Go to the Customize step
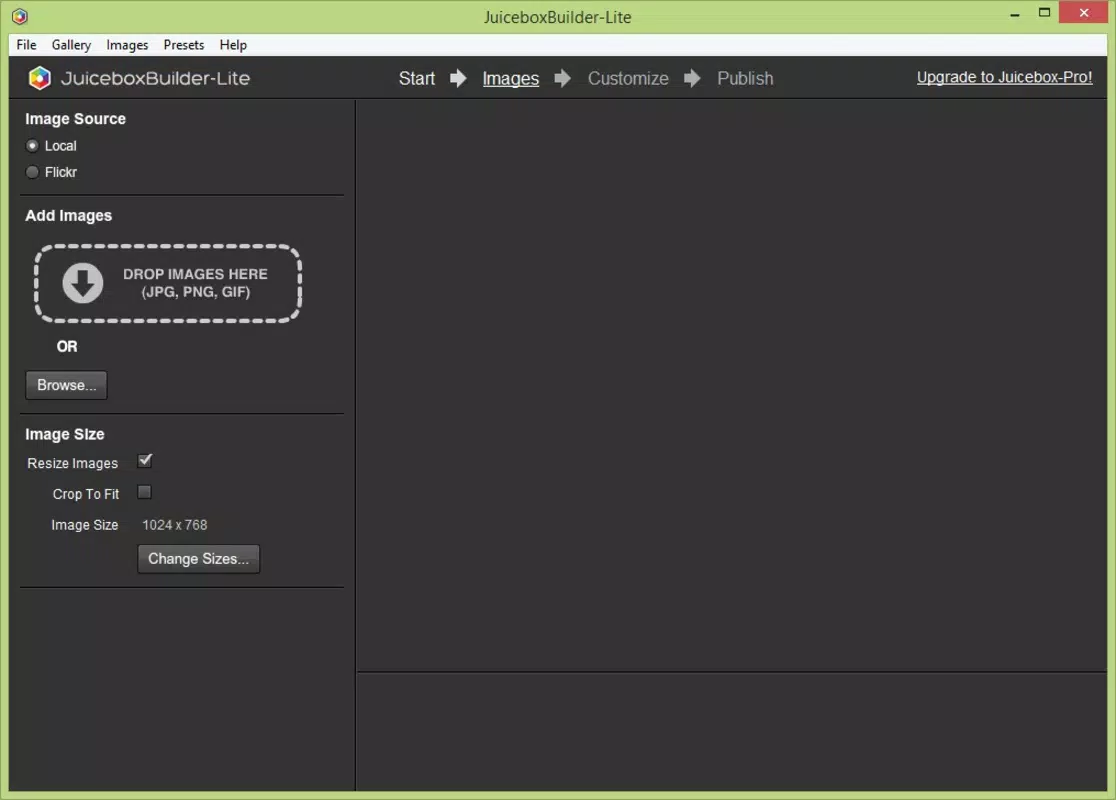This screenshot has height=800, width=1116. [628, 78]
